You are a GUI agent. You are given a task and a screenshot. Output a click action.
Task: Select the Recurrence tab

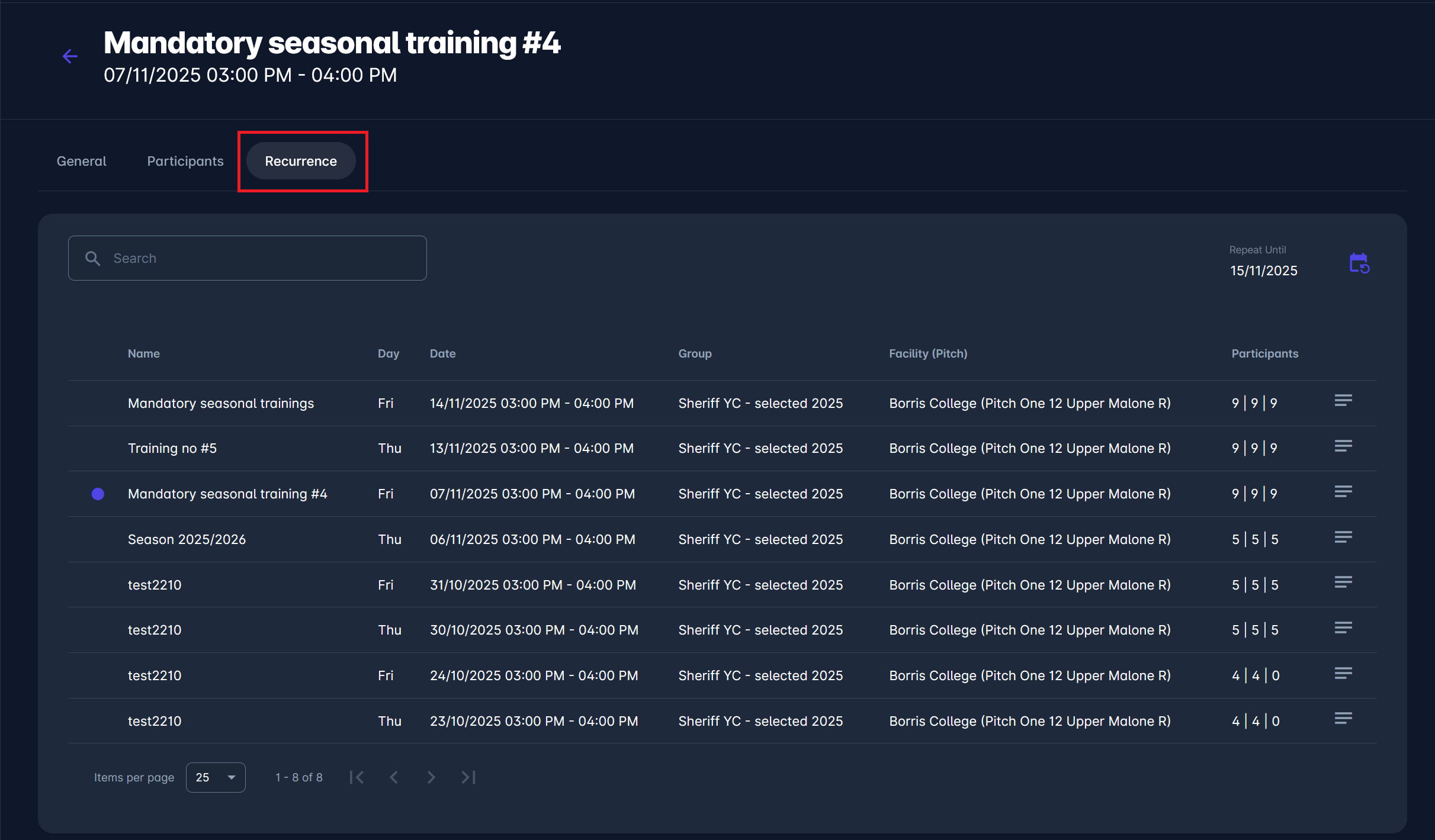pos(301,161)
